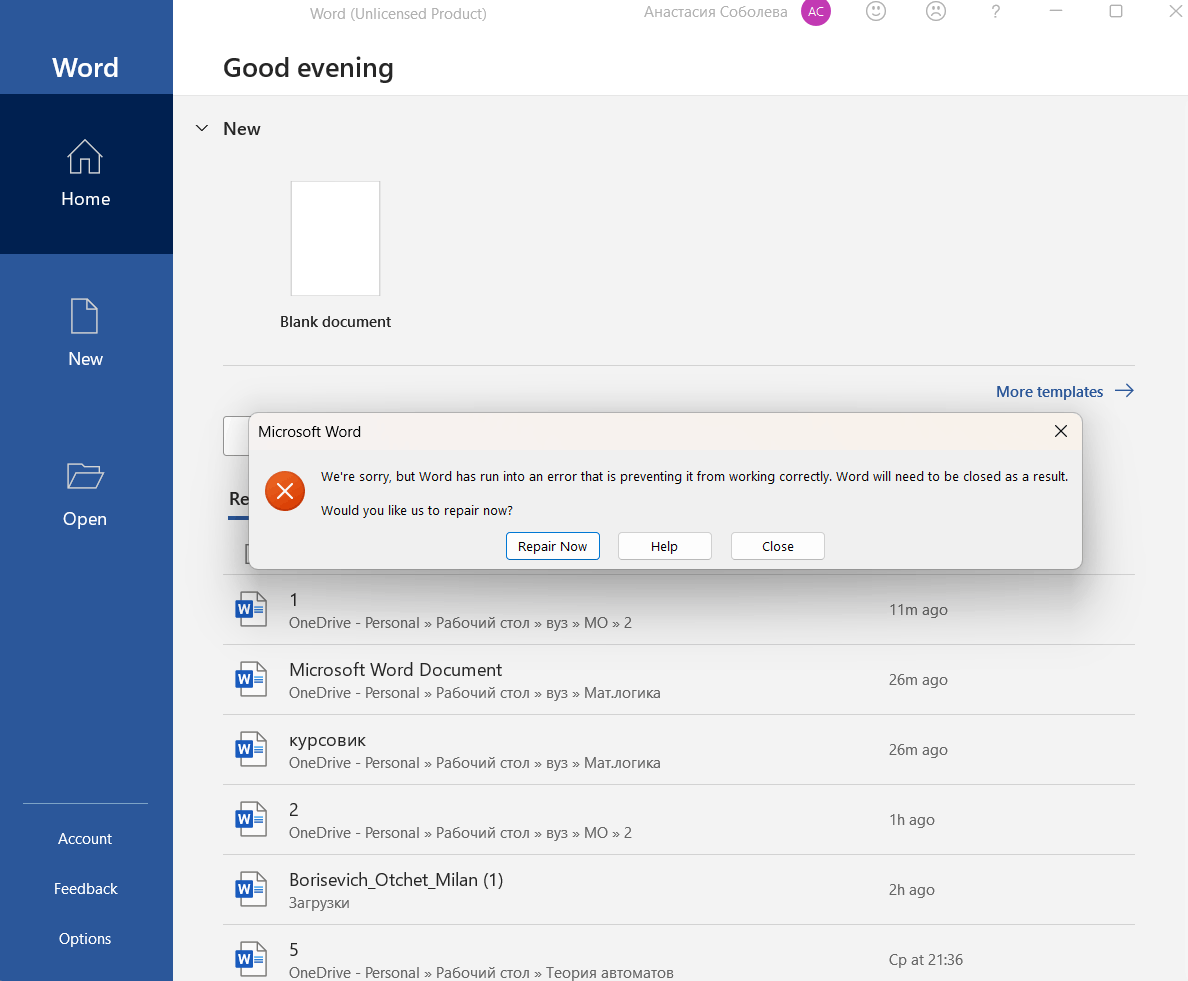Maximize the Word window
1188x981 pixels.
point(1116,11)
